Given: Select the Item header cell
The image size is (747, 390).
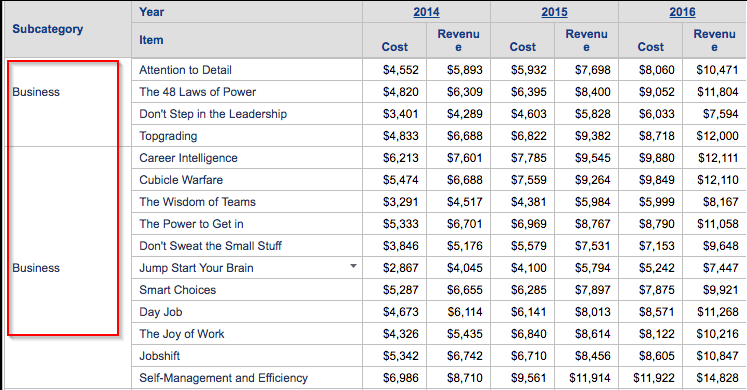Looking at the screenshot, I should (247, 40).
